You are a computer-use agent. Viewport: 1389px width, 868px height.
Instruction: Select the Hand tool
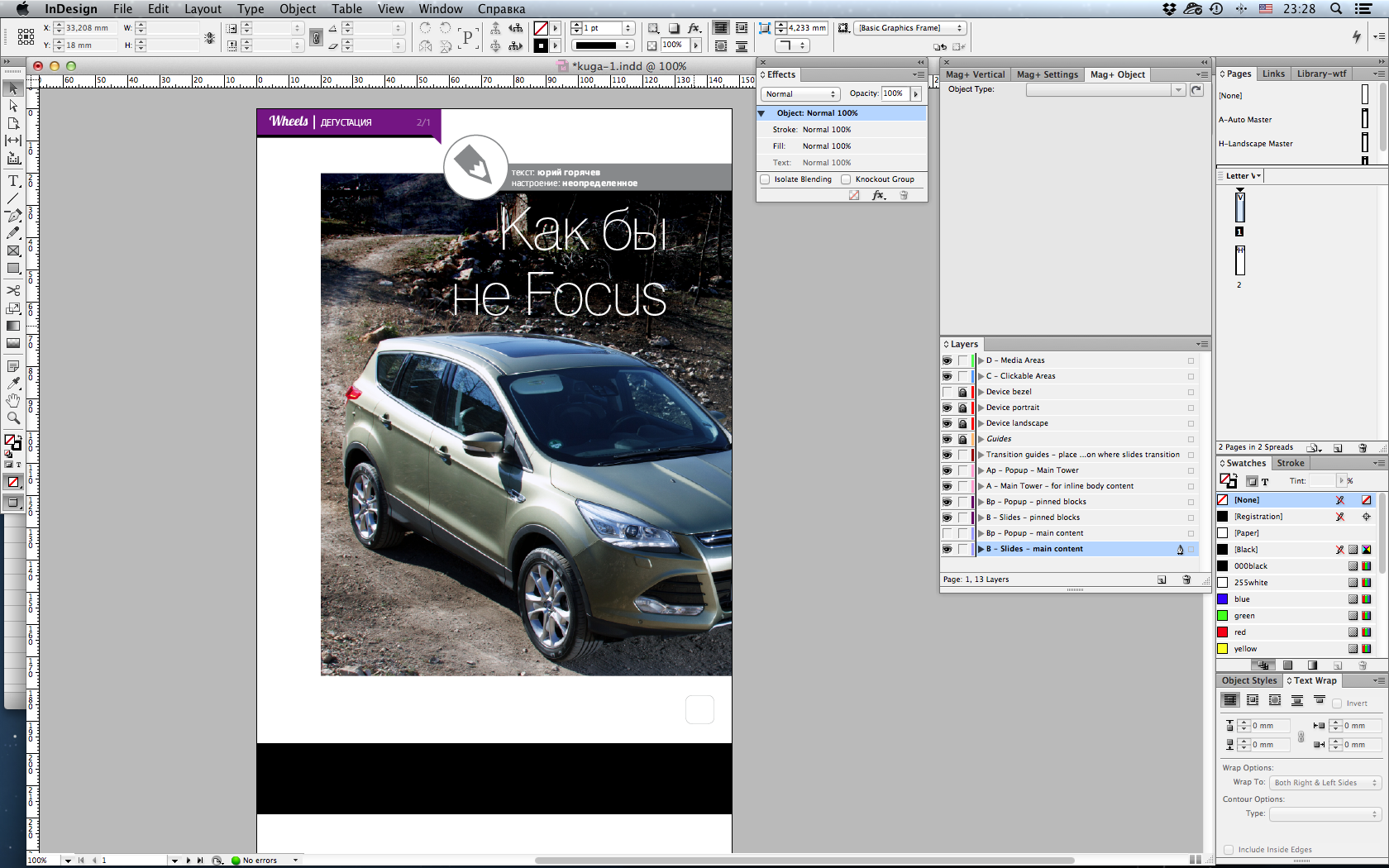[13, 401]
